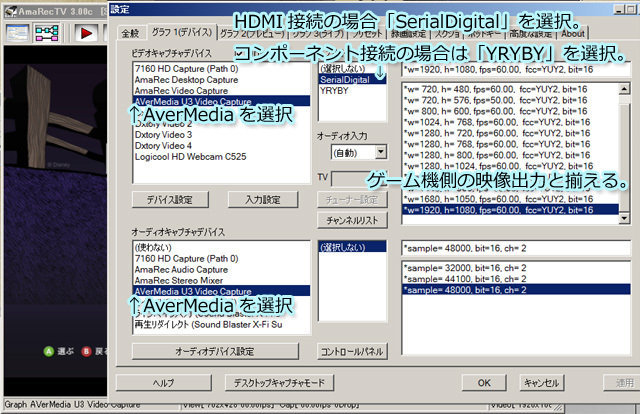Click the デバイス設定 button
Viewport: 640px width, 414px height.
170,200
